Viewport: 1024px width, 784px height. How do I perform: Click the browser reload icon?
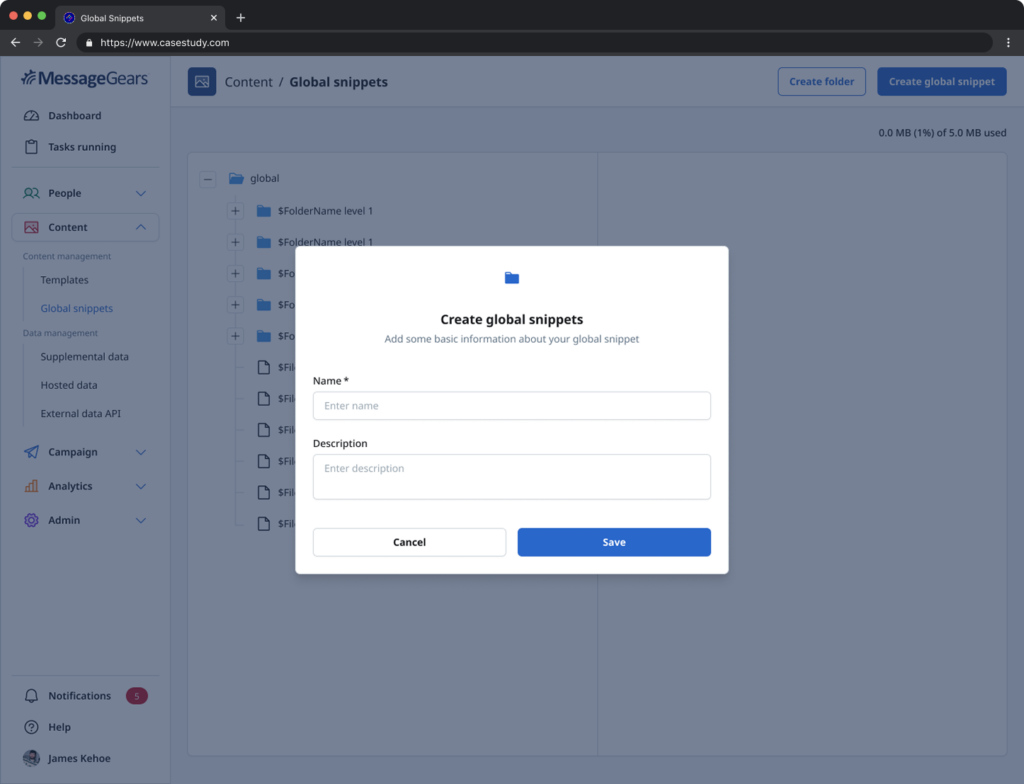click(61, 43)
